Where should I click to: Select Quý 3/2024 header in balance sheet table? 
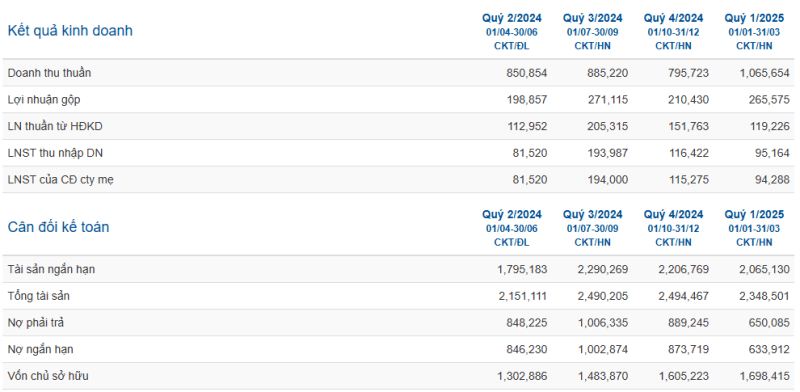point(593,214)
